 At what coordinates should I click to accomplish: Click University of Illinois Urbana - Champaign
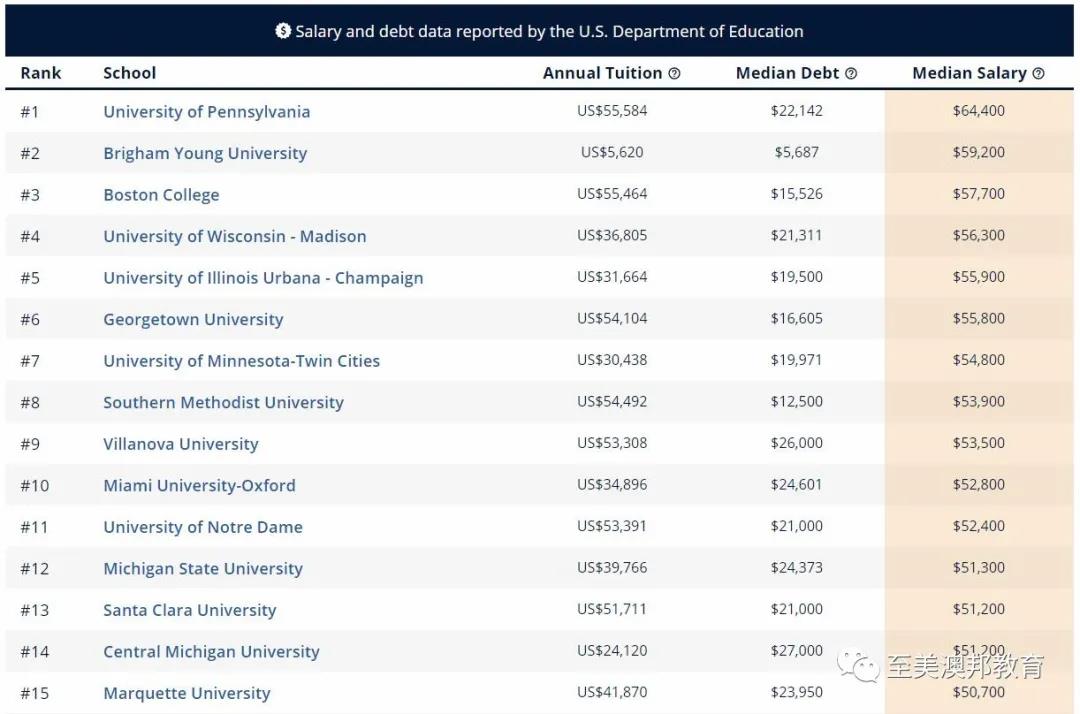pos(263,277)
